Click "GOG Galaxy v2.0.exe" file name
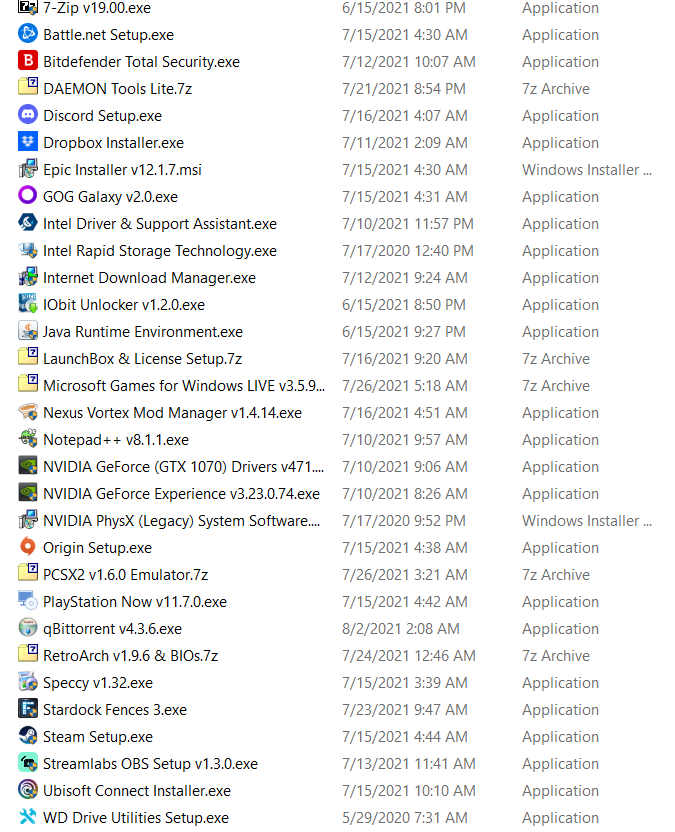This screenshot has height=832, width=675. (110, 197)
